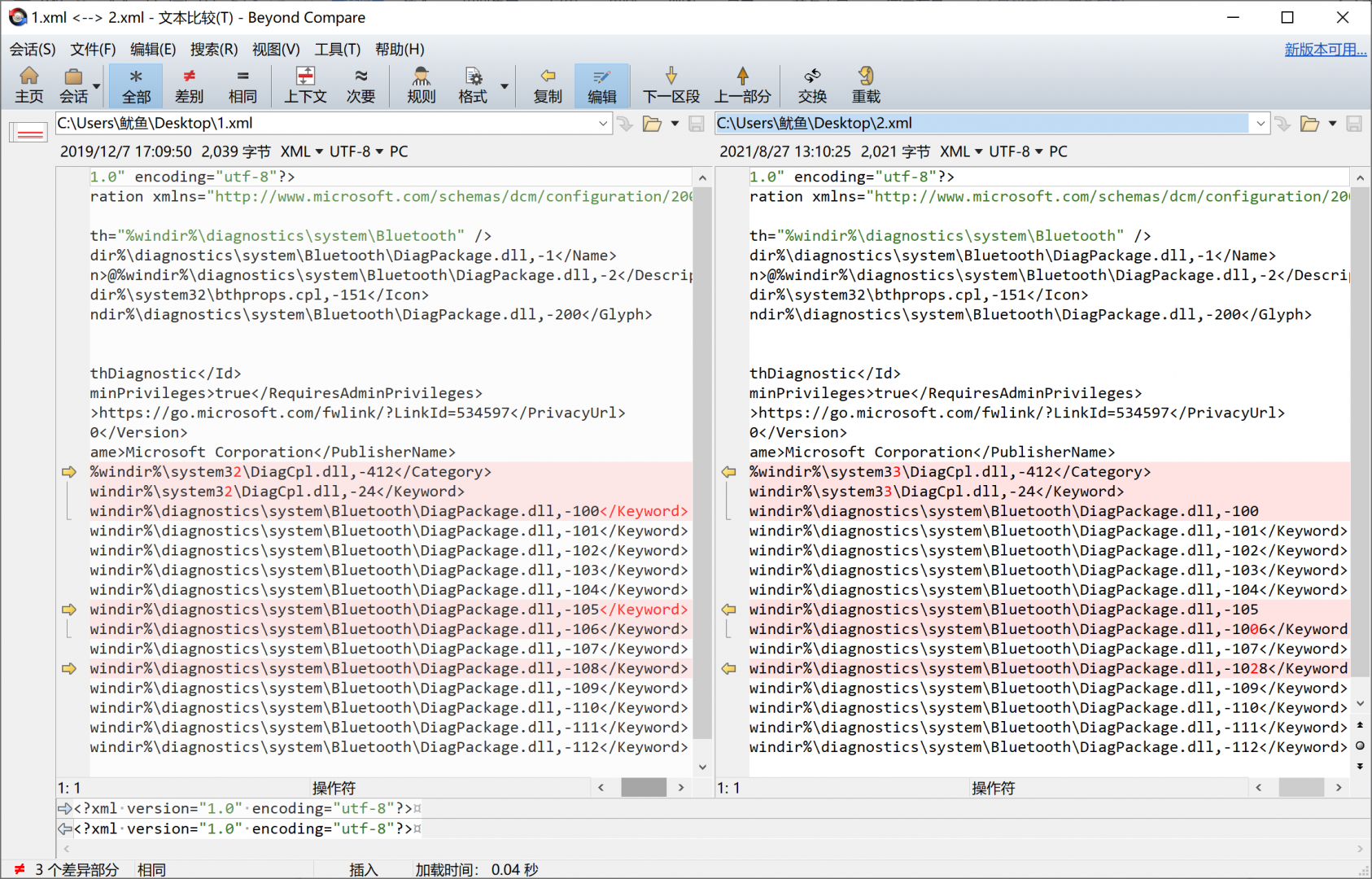
Task: Click "3 个差异部分" in status bar
Action: [76, 869]
